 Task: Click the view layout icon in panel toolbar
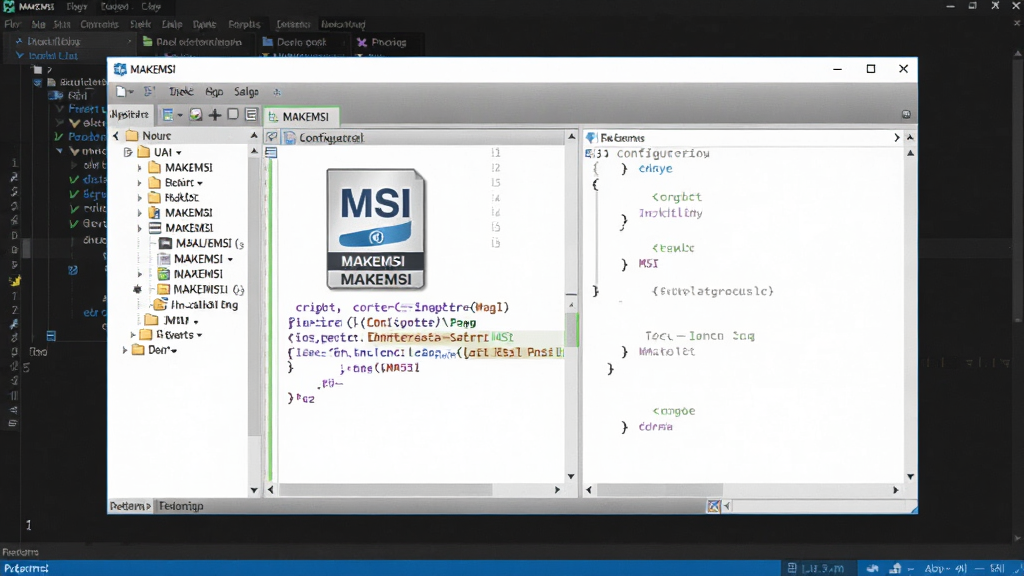pyautogui.click(x=168, y=115)
